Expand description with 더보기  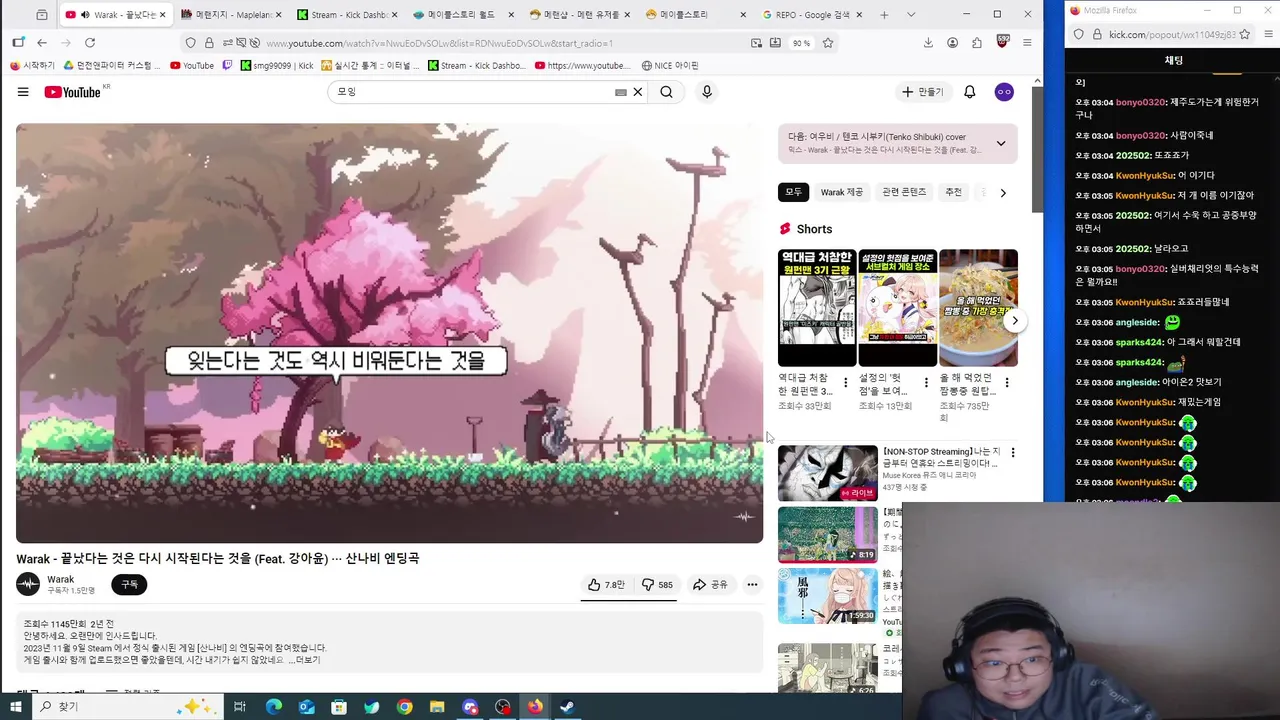(307, 660)
